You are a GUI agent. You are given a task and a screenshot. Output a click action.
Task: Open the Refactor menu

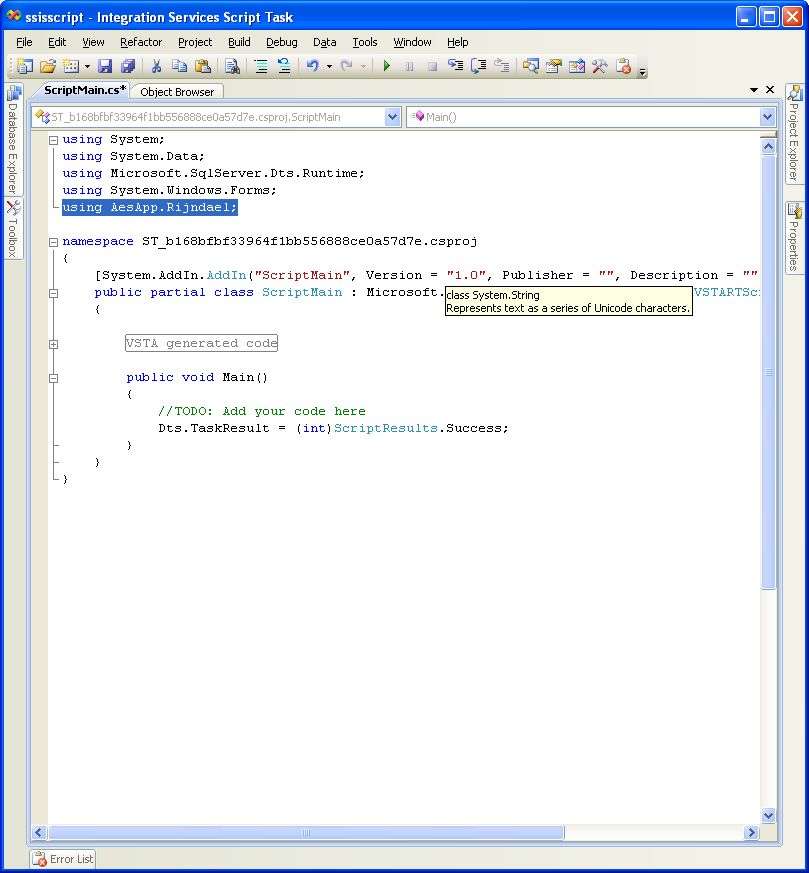click(141, 42)
